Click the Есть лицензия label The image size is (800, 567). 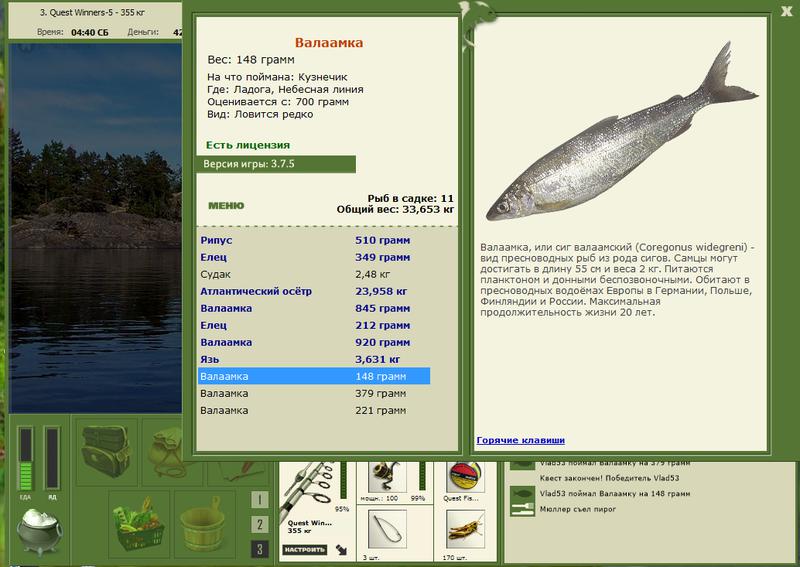[x=248, y=145]
